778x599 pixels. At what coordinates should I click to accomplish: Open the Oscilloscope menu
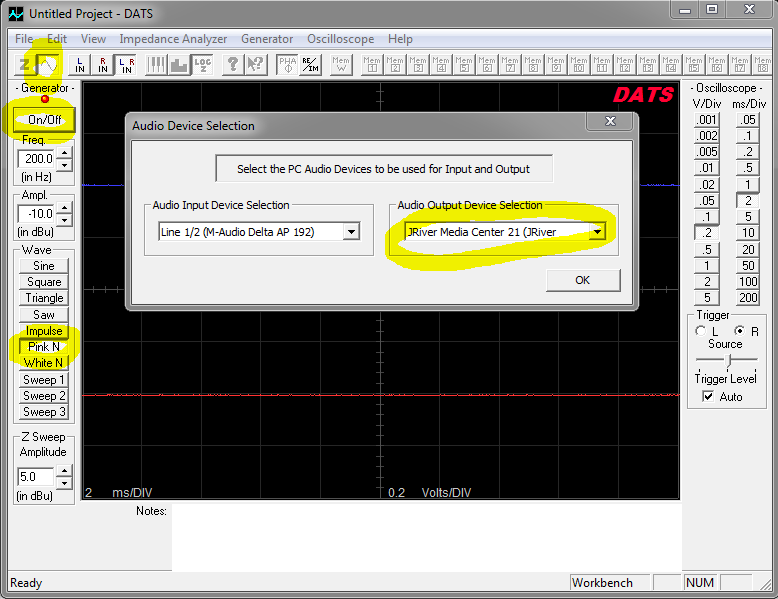[x=340, y=39]
